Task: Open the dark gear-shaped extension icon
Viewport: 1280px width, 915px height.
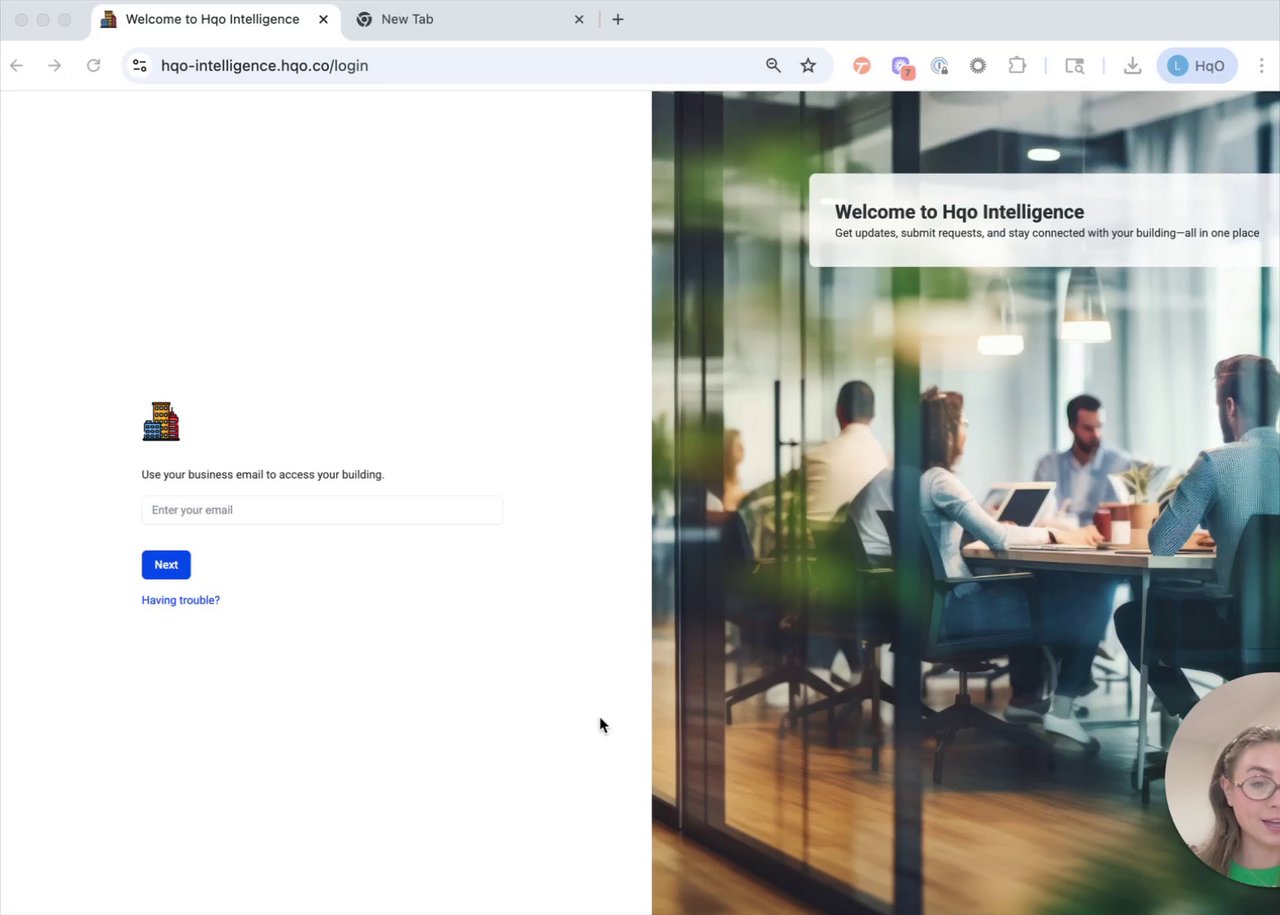Action: click(x=978, y=65)
